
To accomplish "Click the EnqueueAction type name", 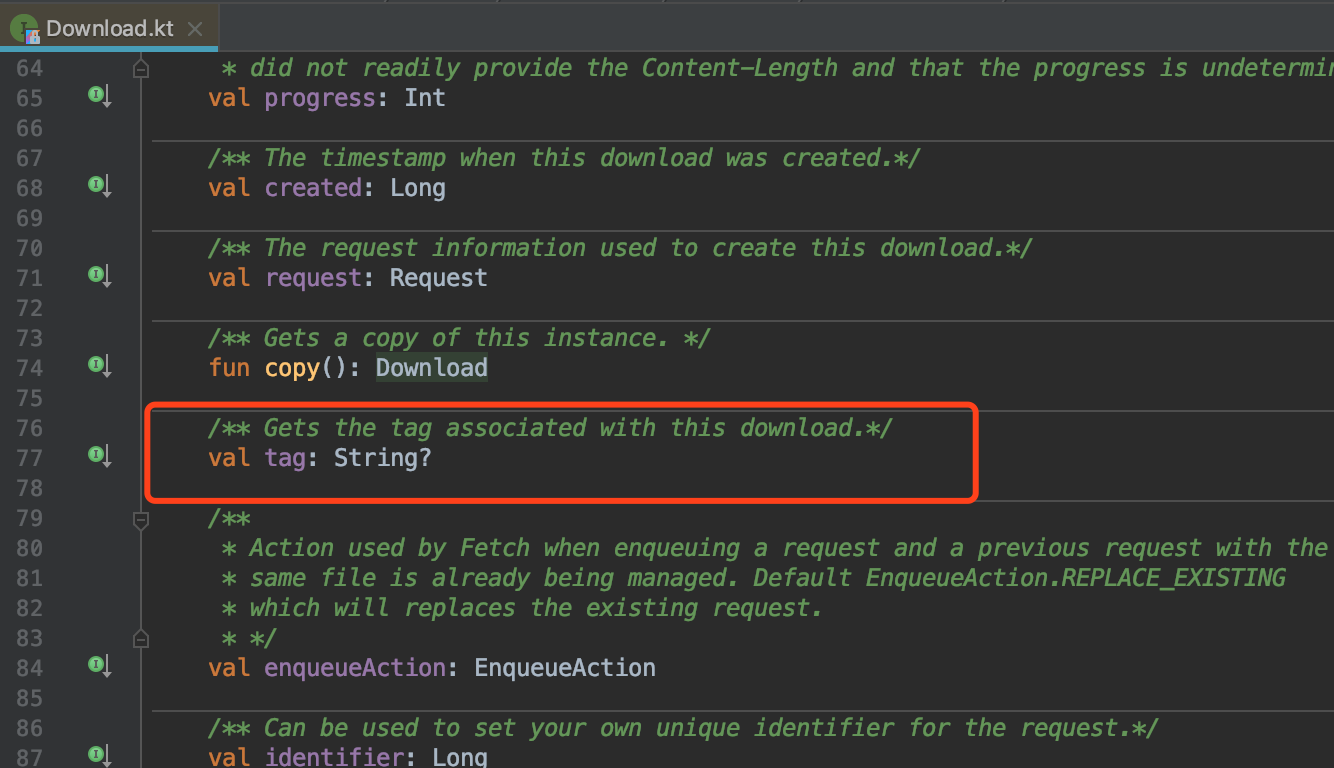I will pos(564,667).
